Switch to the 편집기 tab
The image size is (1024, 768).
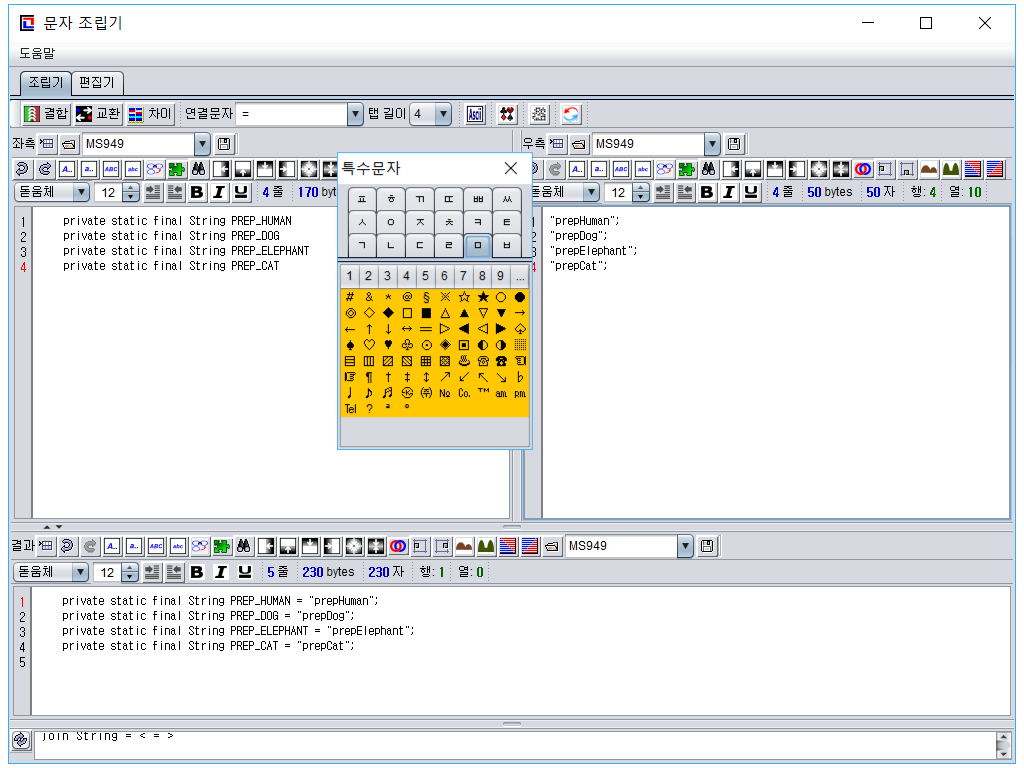tap(97, 82)
